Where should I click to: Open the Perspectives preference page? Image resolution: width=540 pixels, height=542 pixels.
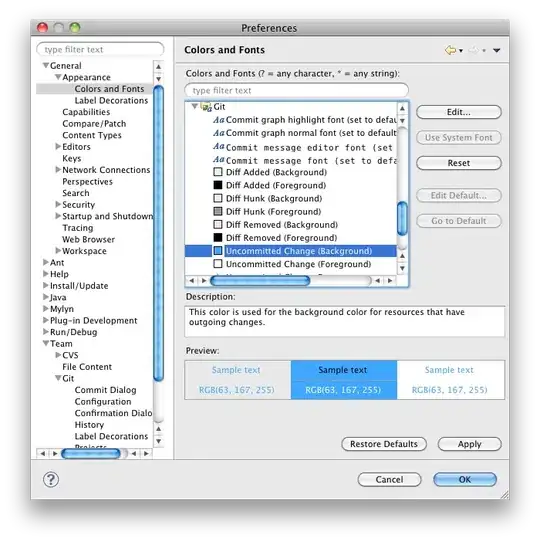pos(87,181)
